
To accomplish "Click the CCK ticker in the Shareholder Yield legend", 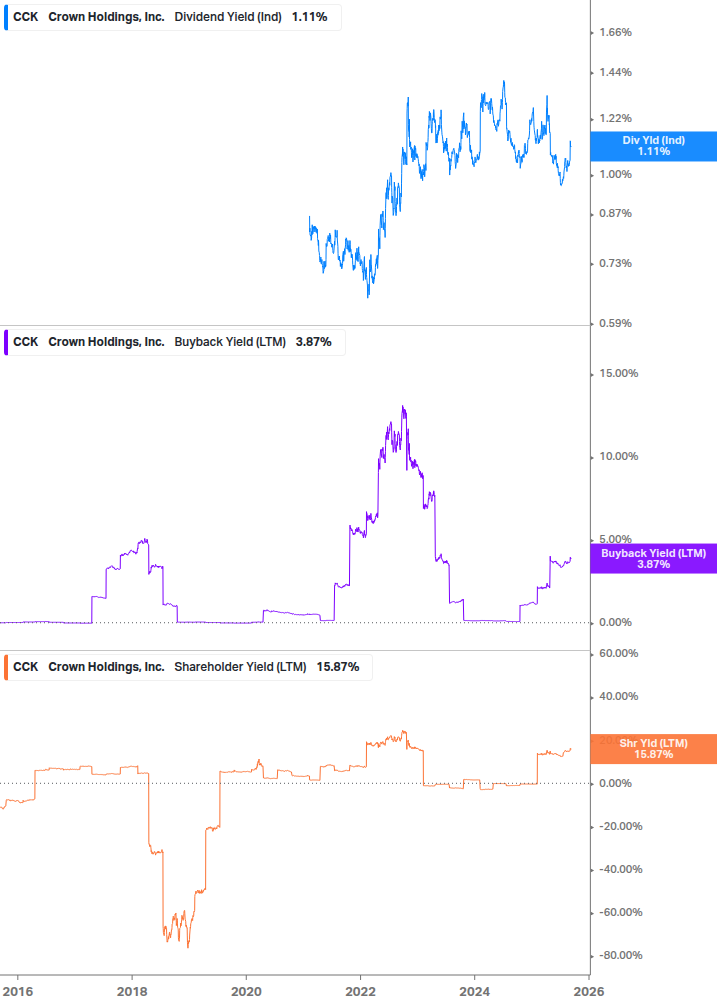I will point(26,667).
